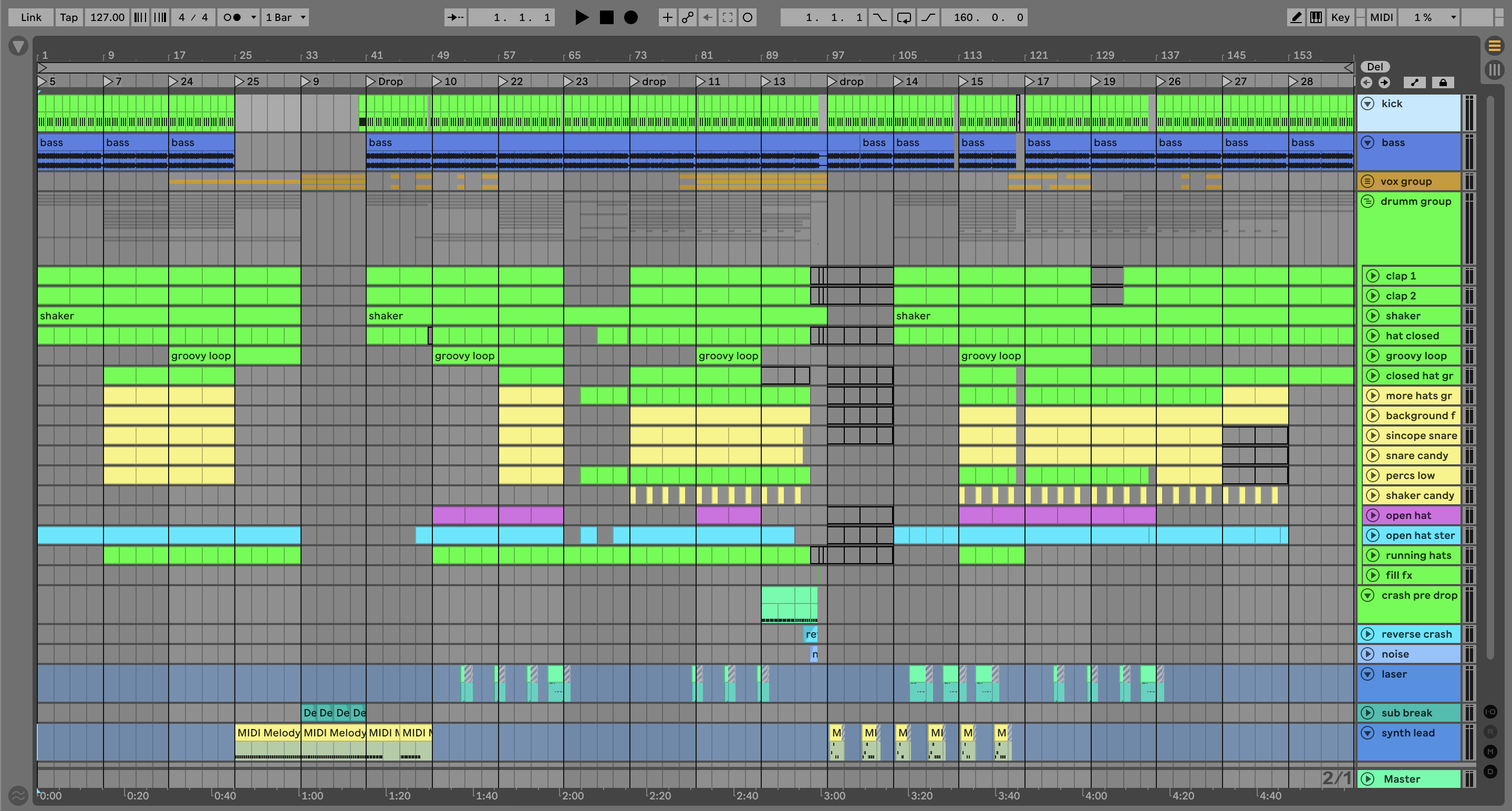Unfold the kick track
The height and width of the screenshot is (811, 1512).
coord(1368,104)
